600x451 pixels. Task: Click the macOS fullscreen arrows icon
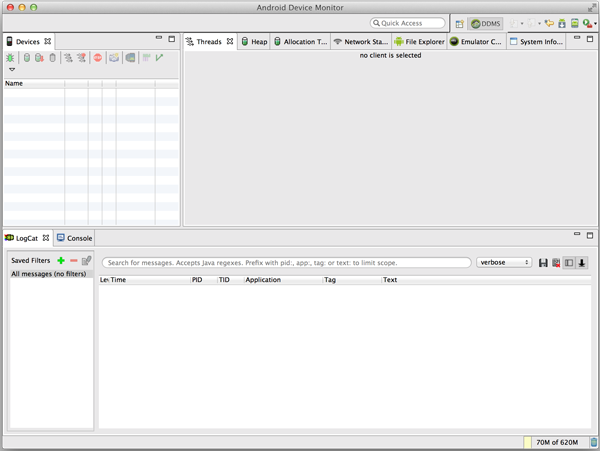592,7
